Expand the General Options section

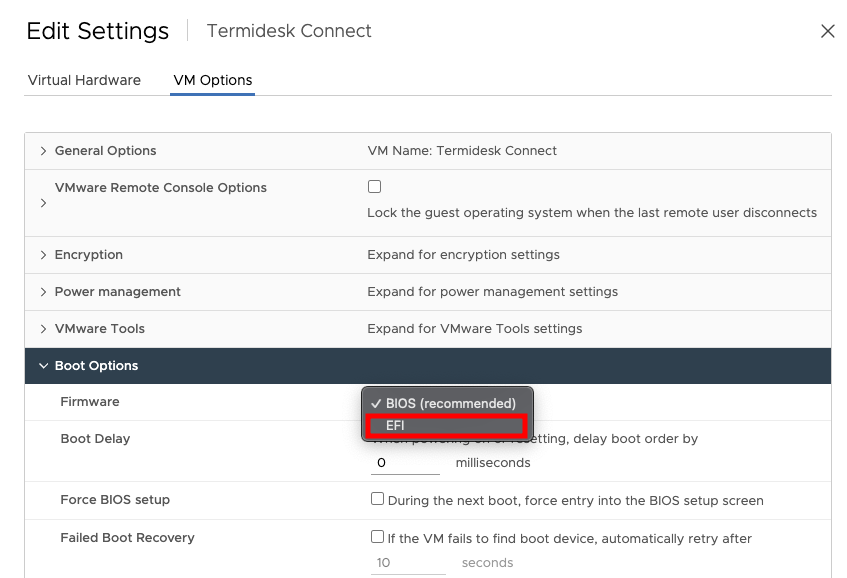click(x=43, y=151)
